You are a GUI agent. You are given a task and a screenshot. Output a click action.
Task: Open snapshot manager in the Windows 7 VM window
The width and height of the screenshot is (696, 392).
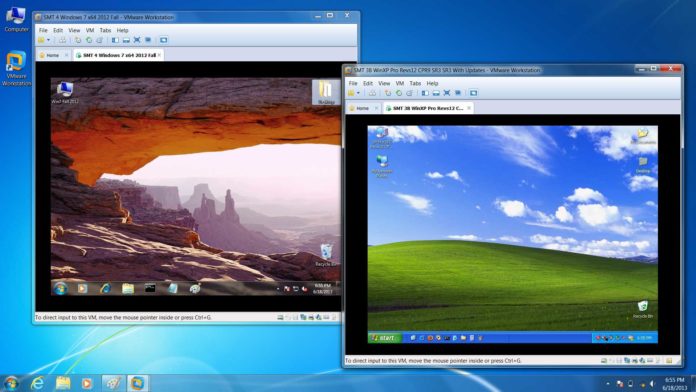[x=99, y=40]
